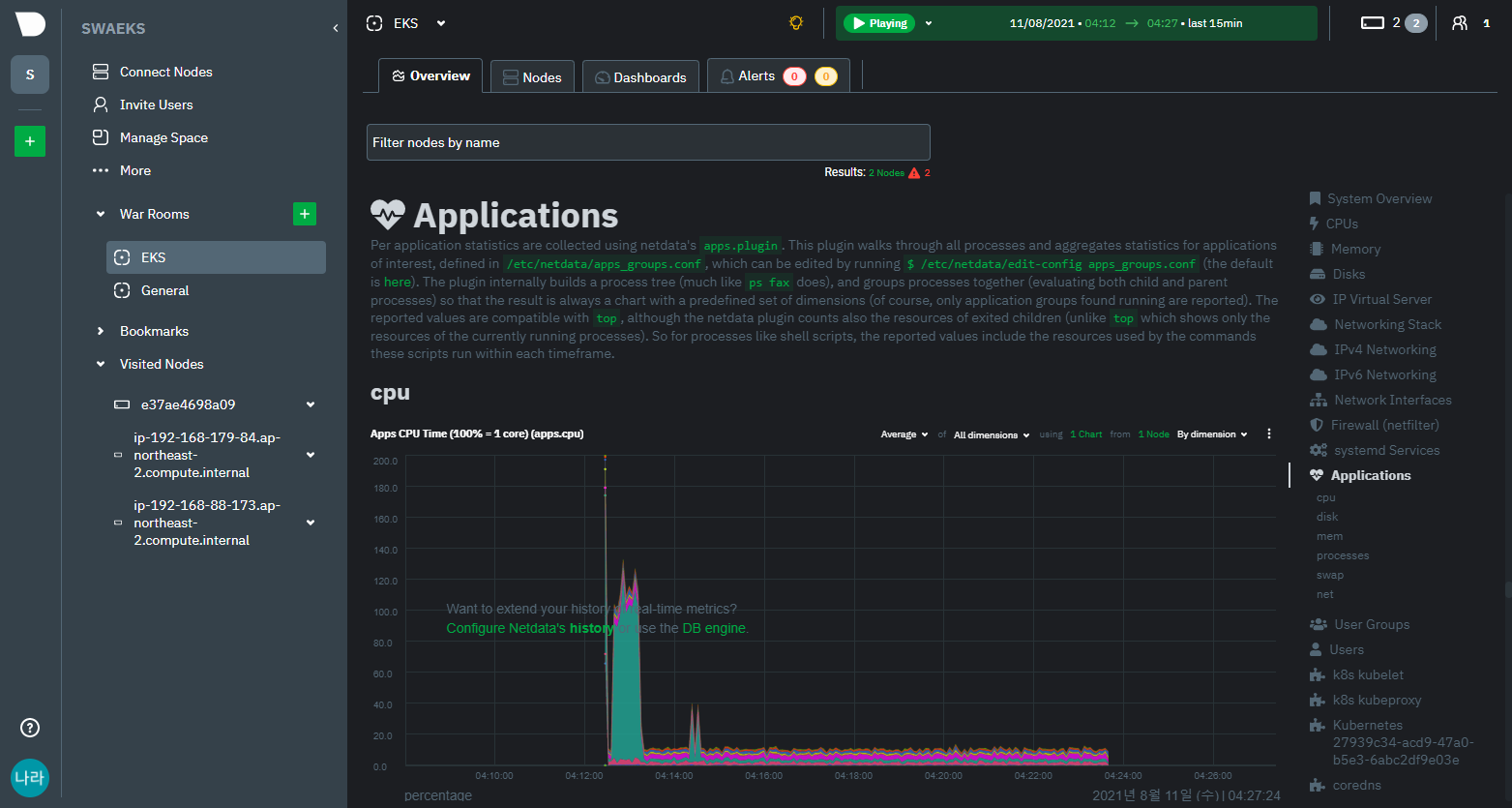Click the critical alerts count badge
The height and width of the screenshot is (808, 1512).
pos(794,76)
